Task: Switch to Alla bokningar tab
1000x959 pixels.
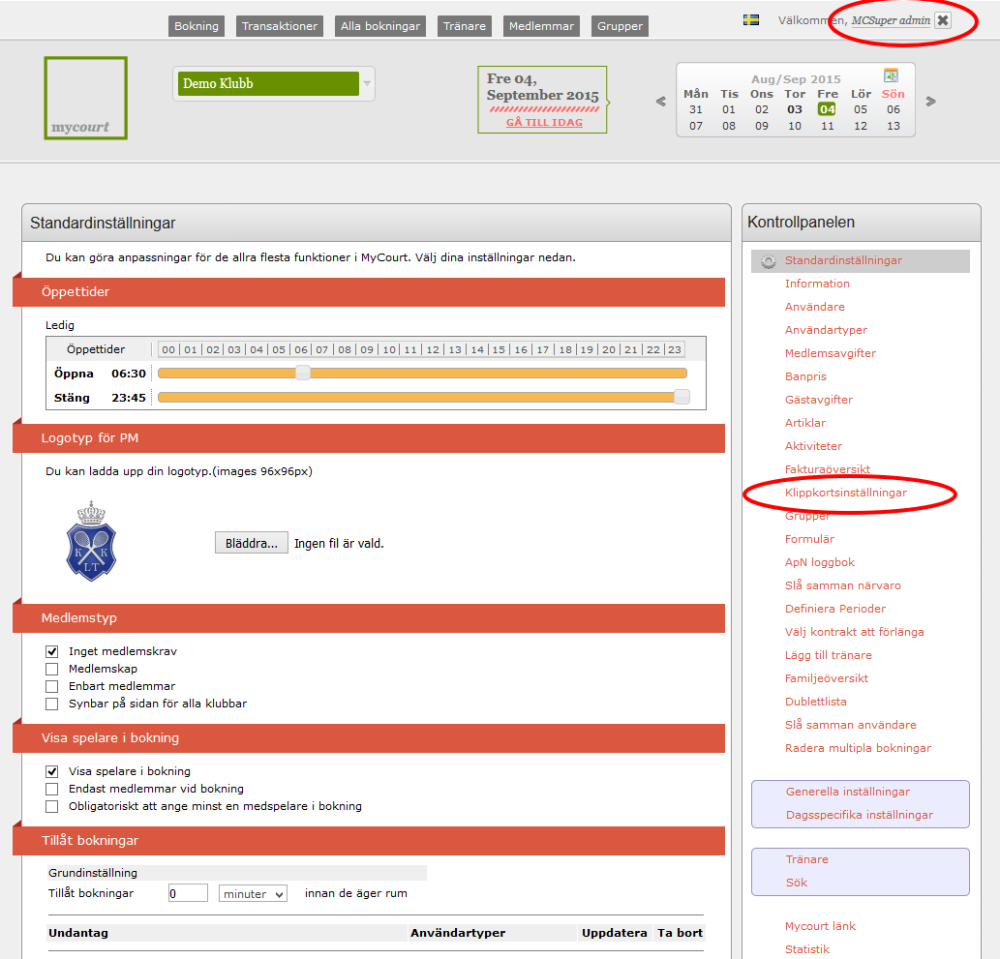Action: (x=380, y=26)
